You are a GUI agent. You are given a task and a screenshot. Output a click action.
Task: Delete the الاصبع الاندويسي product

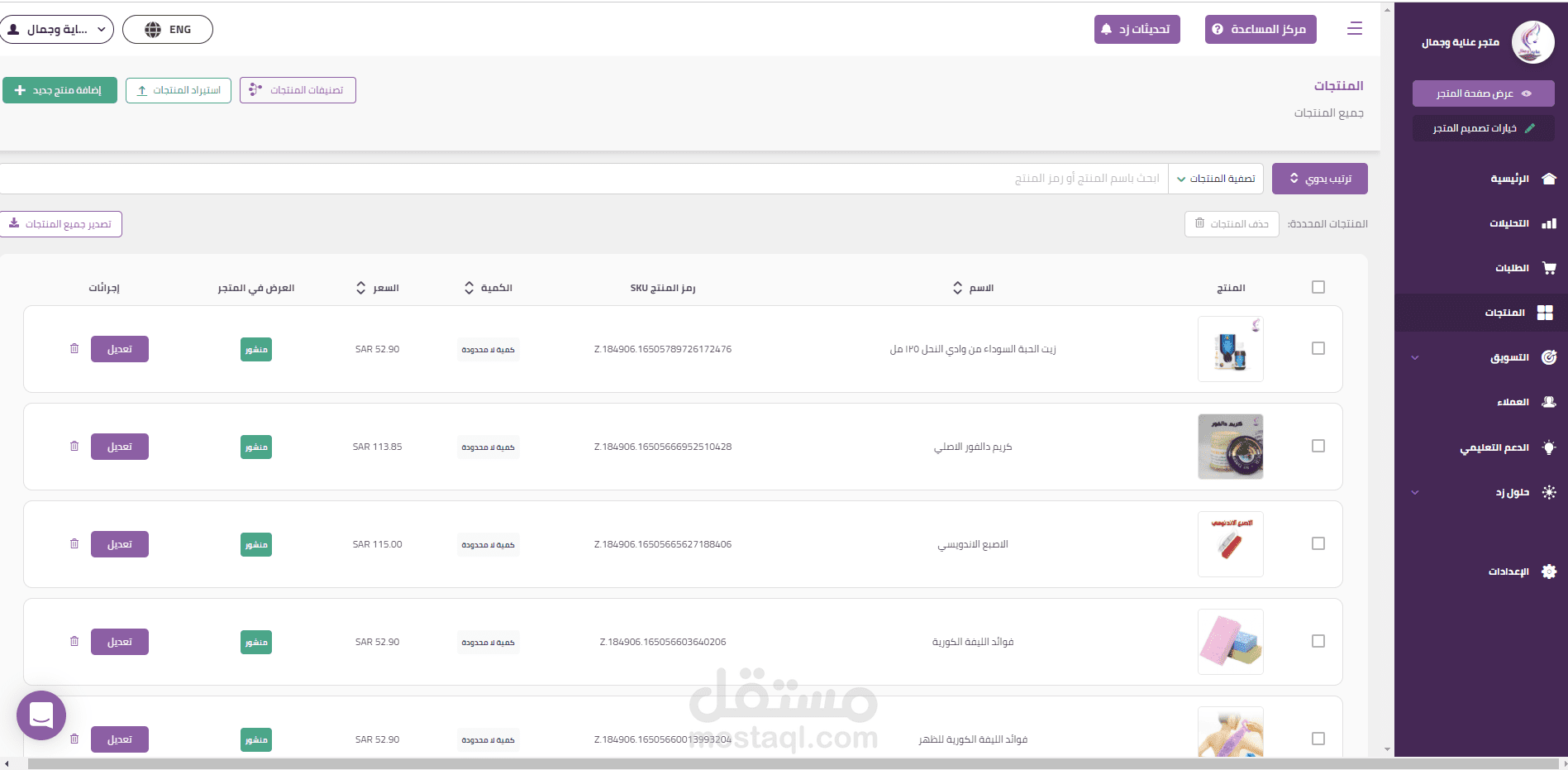pos(74,544)
